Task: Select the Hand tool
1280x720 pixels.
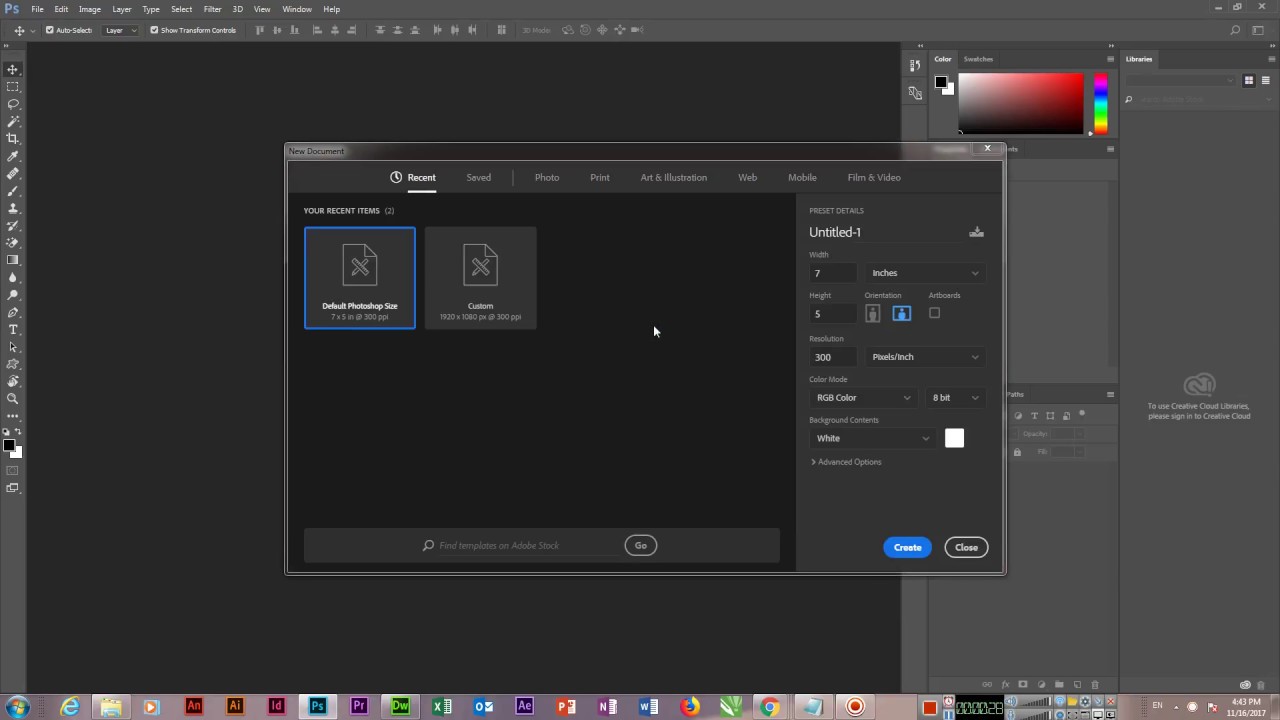Action: pyautogui.click(x=13, y=381)
